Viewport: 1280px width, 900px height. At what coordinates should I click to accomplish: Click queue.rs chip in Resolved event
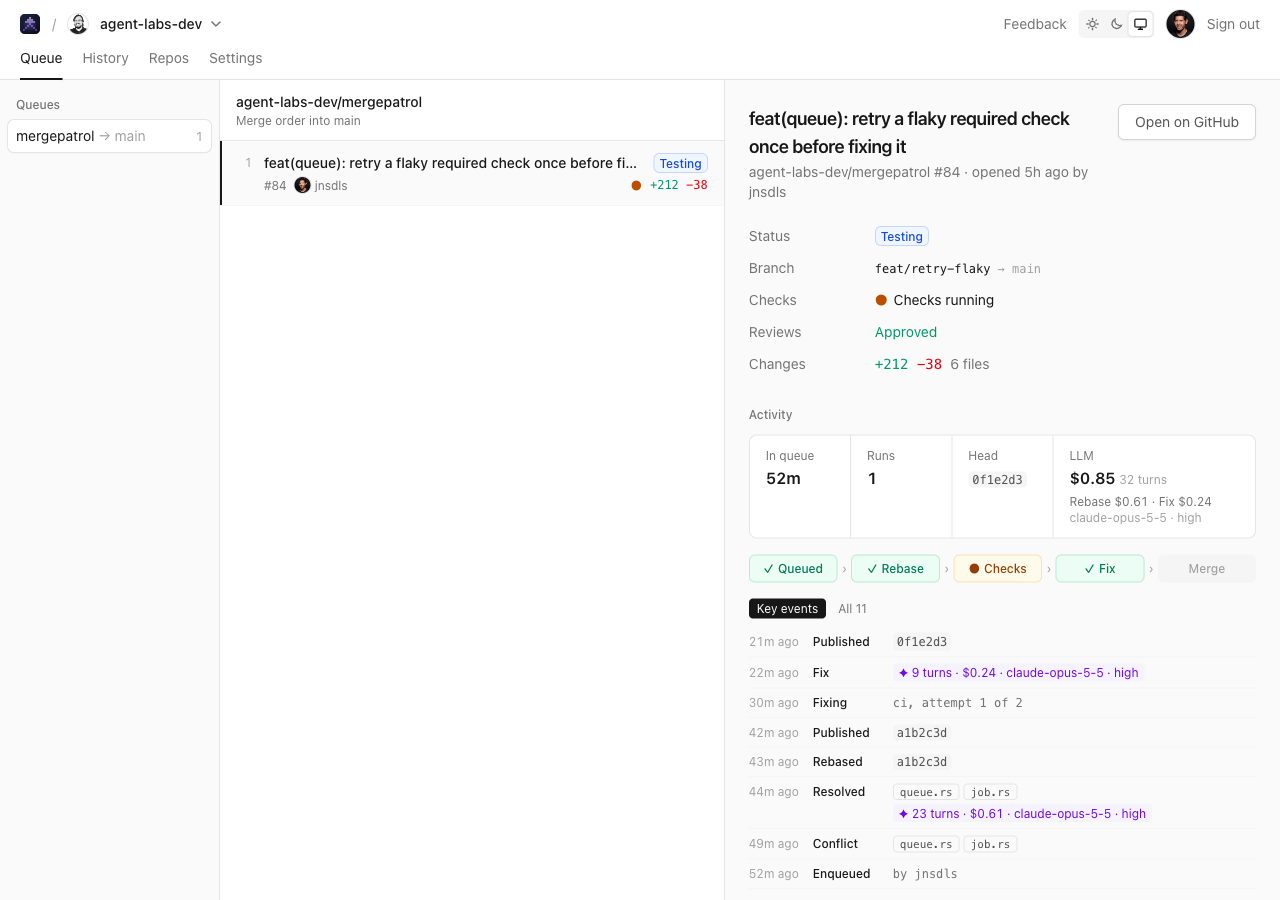(x=926, y=792)
